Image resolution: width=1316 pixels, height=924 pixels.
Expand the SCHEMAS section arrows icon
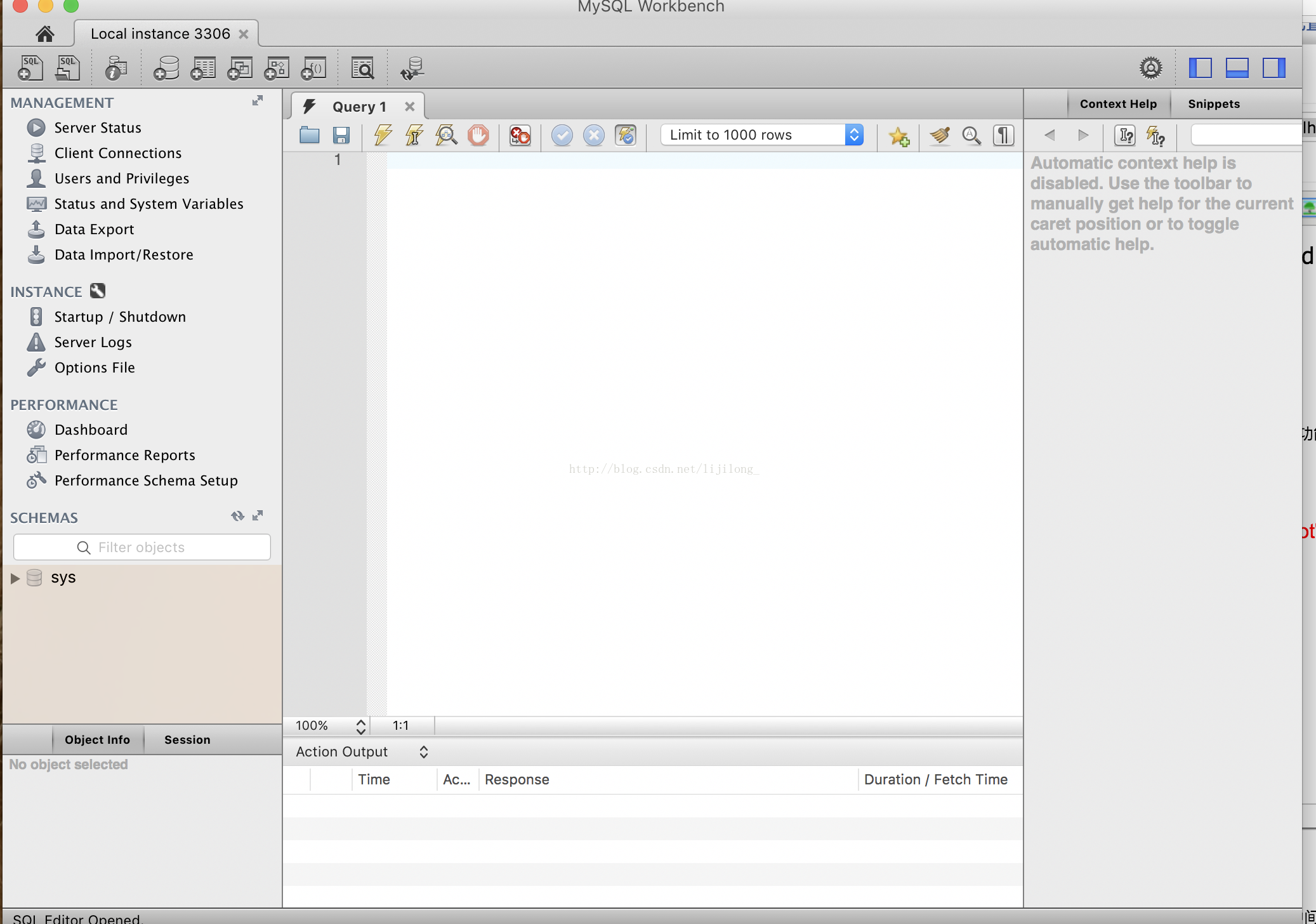258,516
